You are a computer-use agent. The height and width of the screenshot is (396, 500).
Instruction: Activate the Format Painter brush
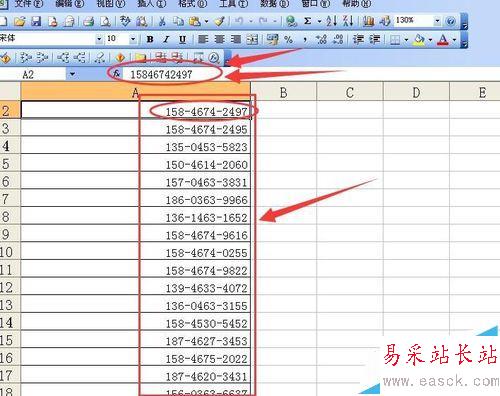click(219, 22)
